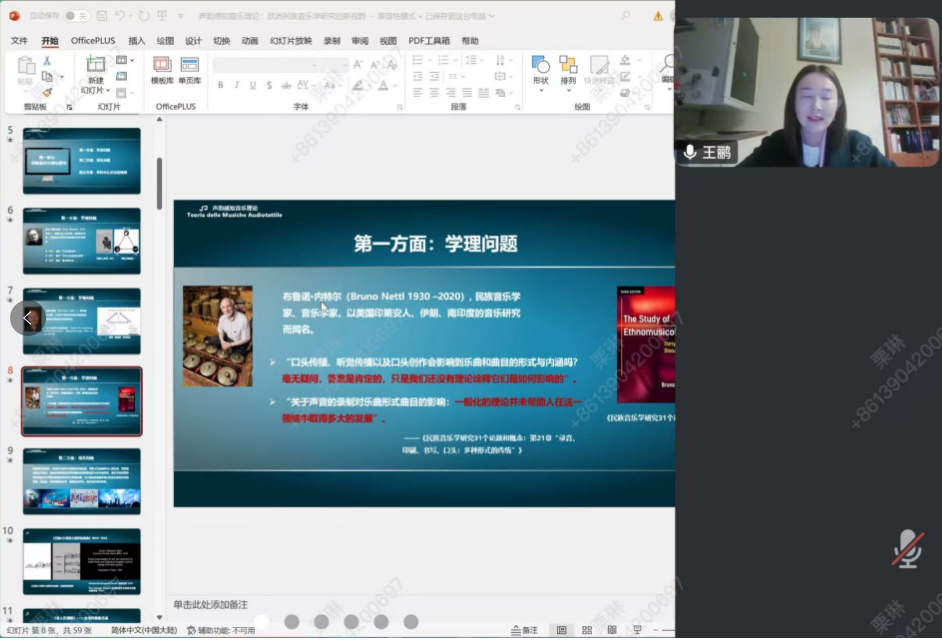Open the 单页库 single page library

pos(190,69)
